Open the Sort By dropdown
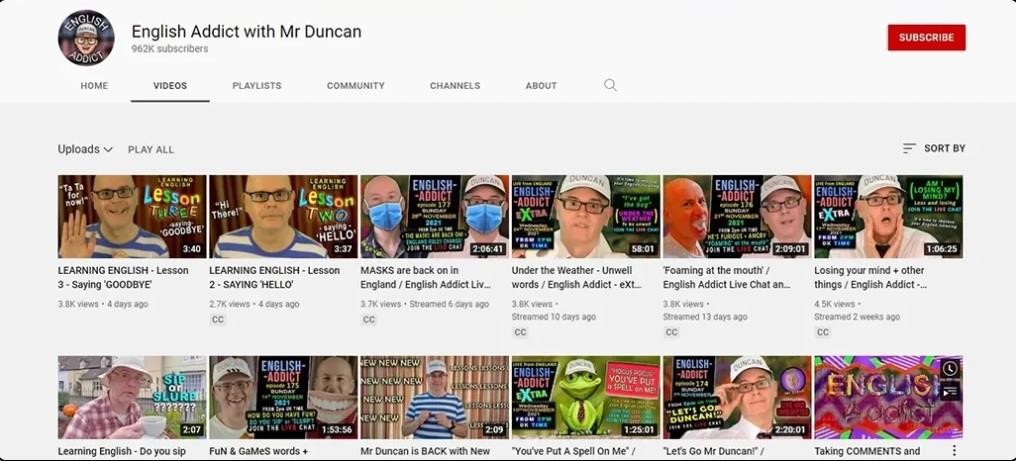Viewport: 1016px width, 461px height. point(934,148)
